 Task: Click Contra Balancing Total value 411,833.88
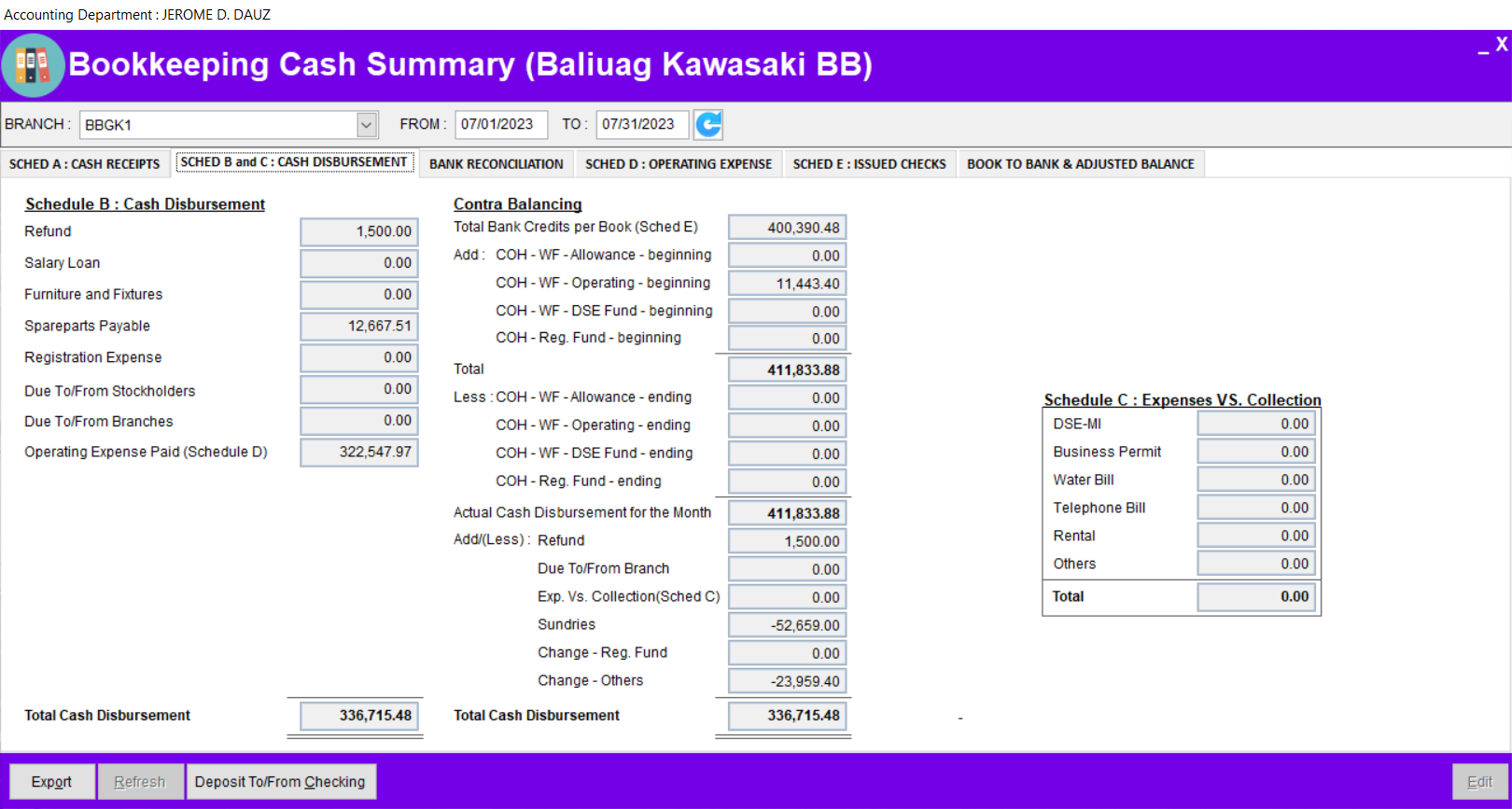788,370
